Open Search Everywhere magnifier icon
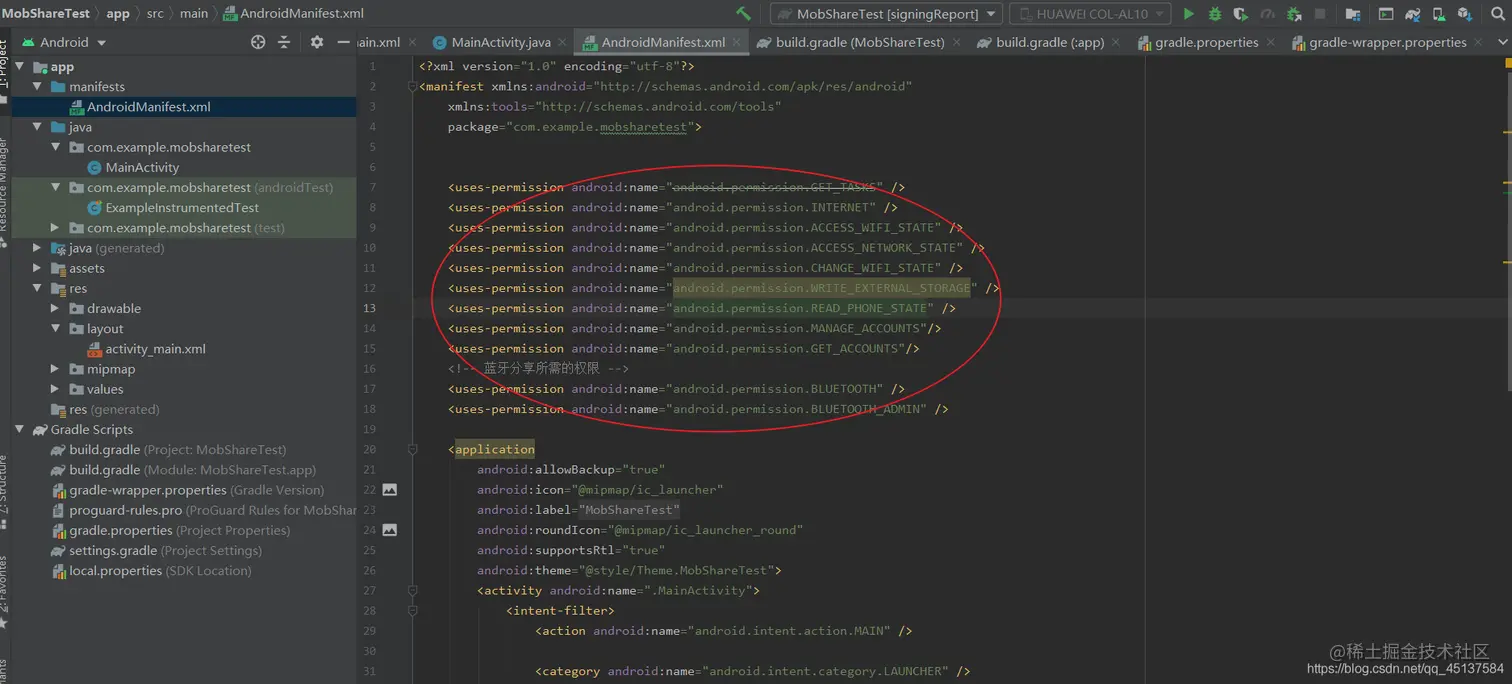 1498,14
